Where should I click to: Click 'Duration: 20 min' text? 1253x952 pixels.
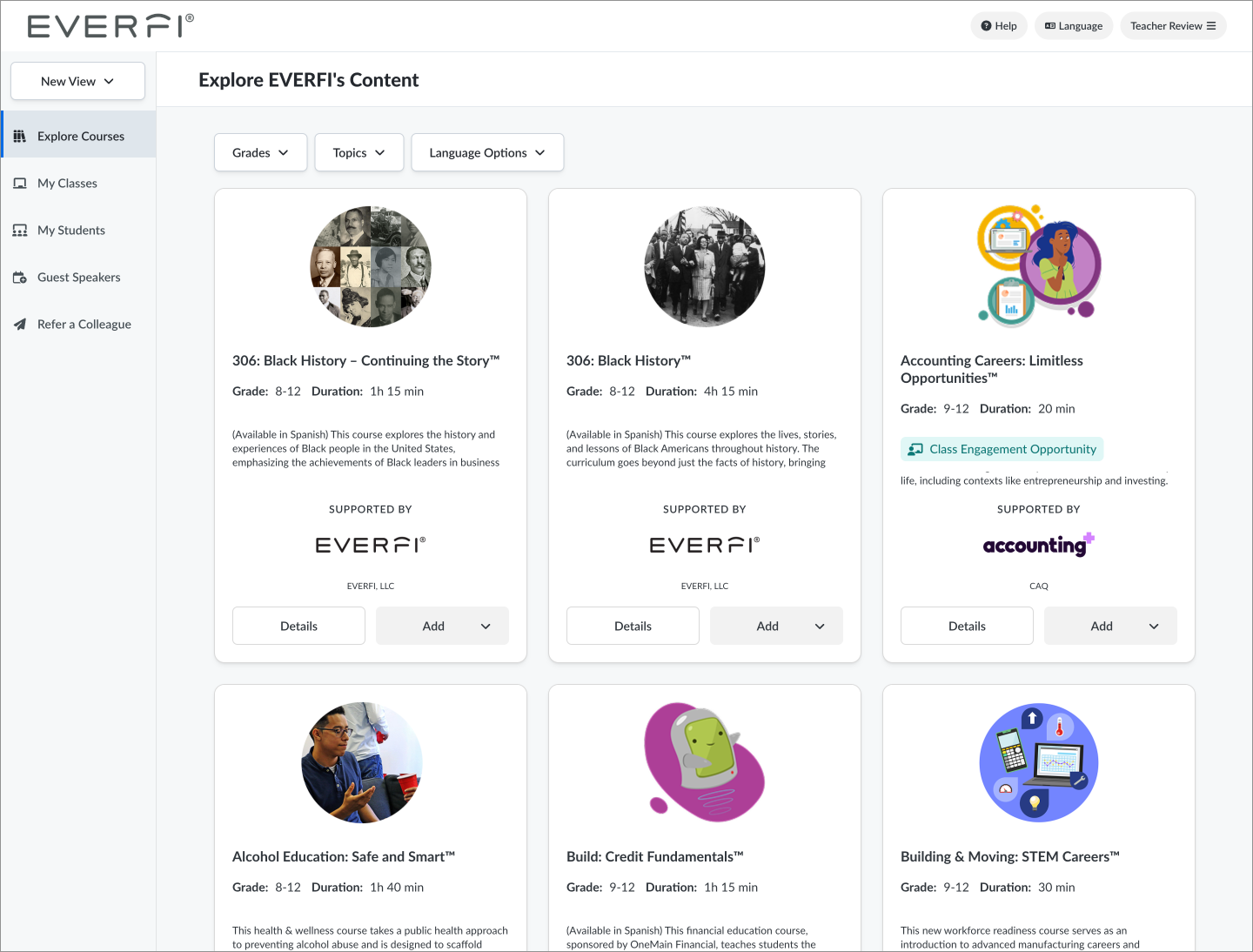click(x=1028, y=409)
